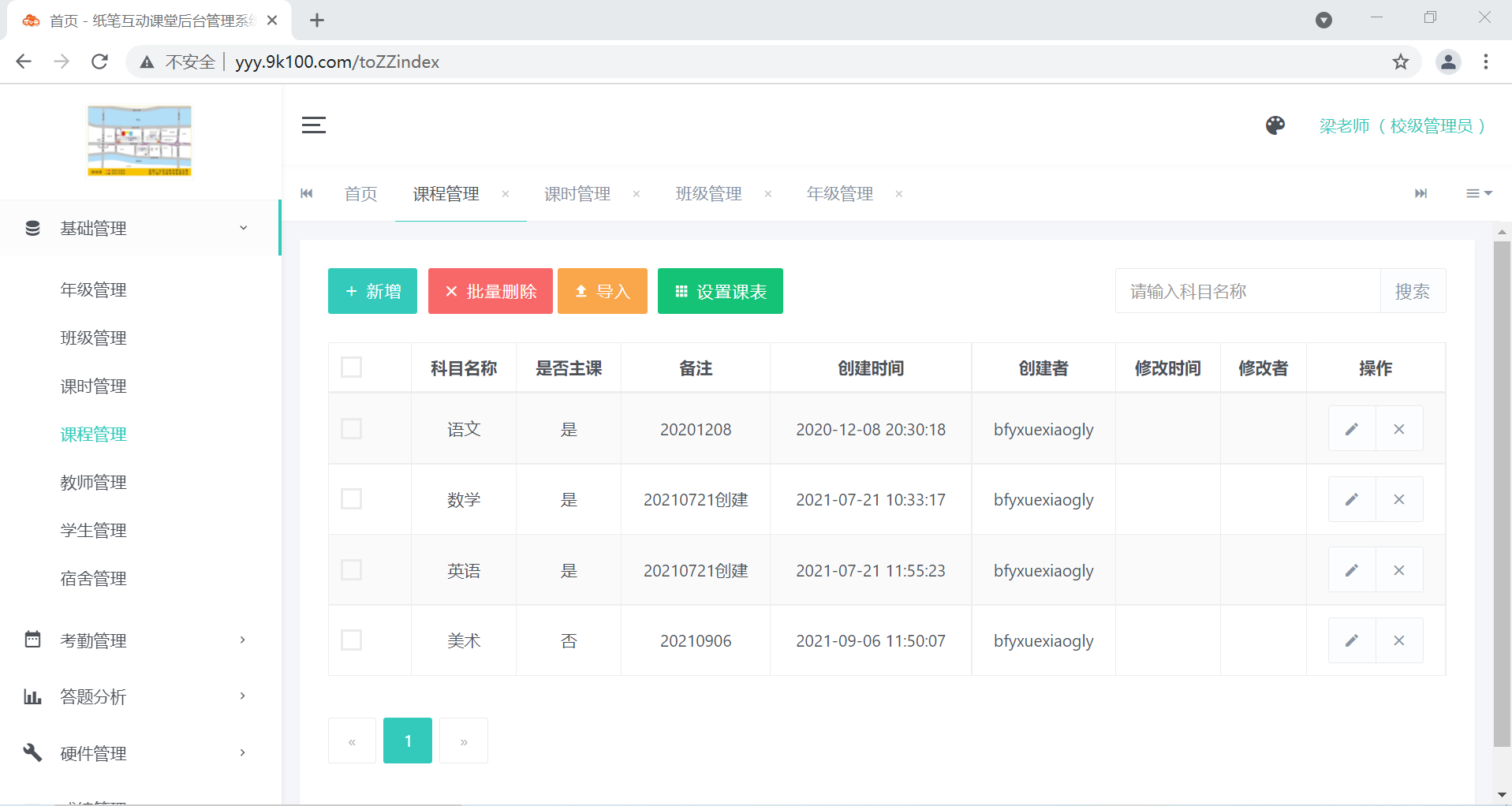This screenshot has height=806, width=1512.
Task: Open the tab operations dropdown menu
Action: click(1479, 194)
